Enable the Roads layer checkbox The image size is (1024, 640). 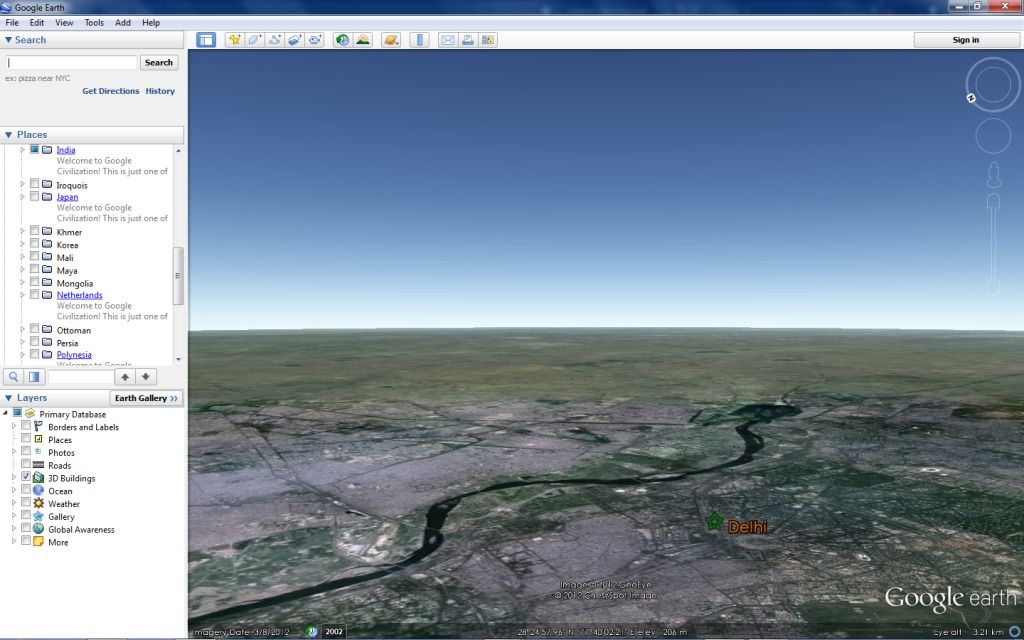tap(26, 464)
